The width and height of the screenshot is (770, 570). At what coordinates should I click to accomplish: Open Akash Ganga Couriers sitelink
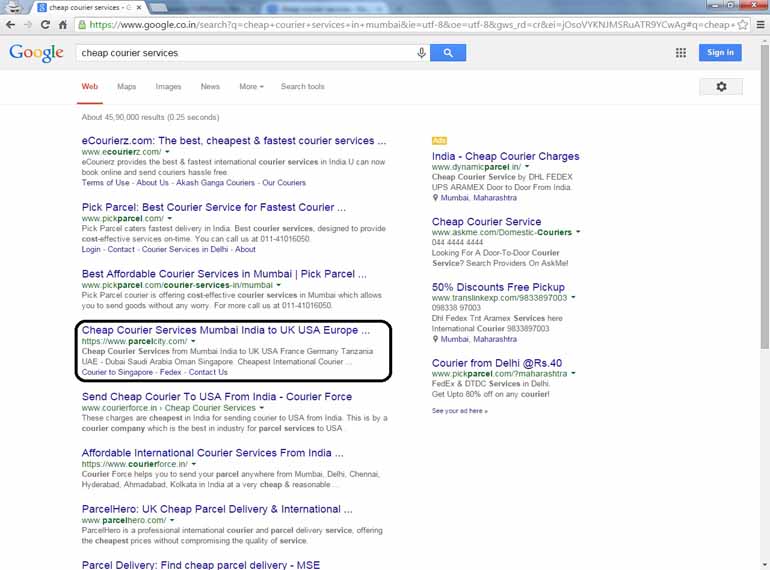pos(215,183)
